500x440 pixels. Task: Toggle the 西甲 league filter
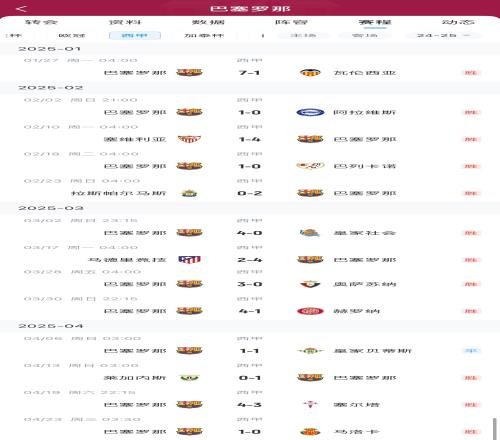[135, 35]
